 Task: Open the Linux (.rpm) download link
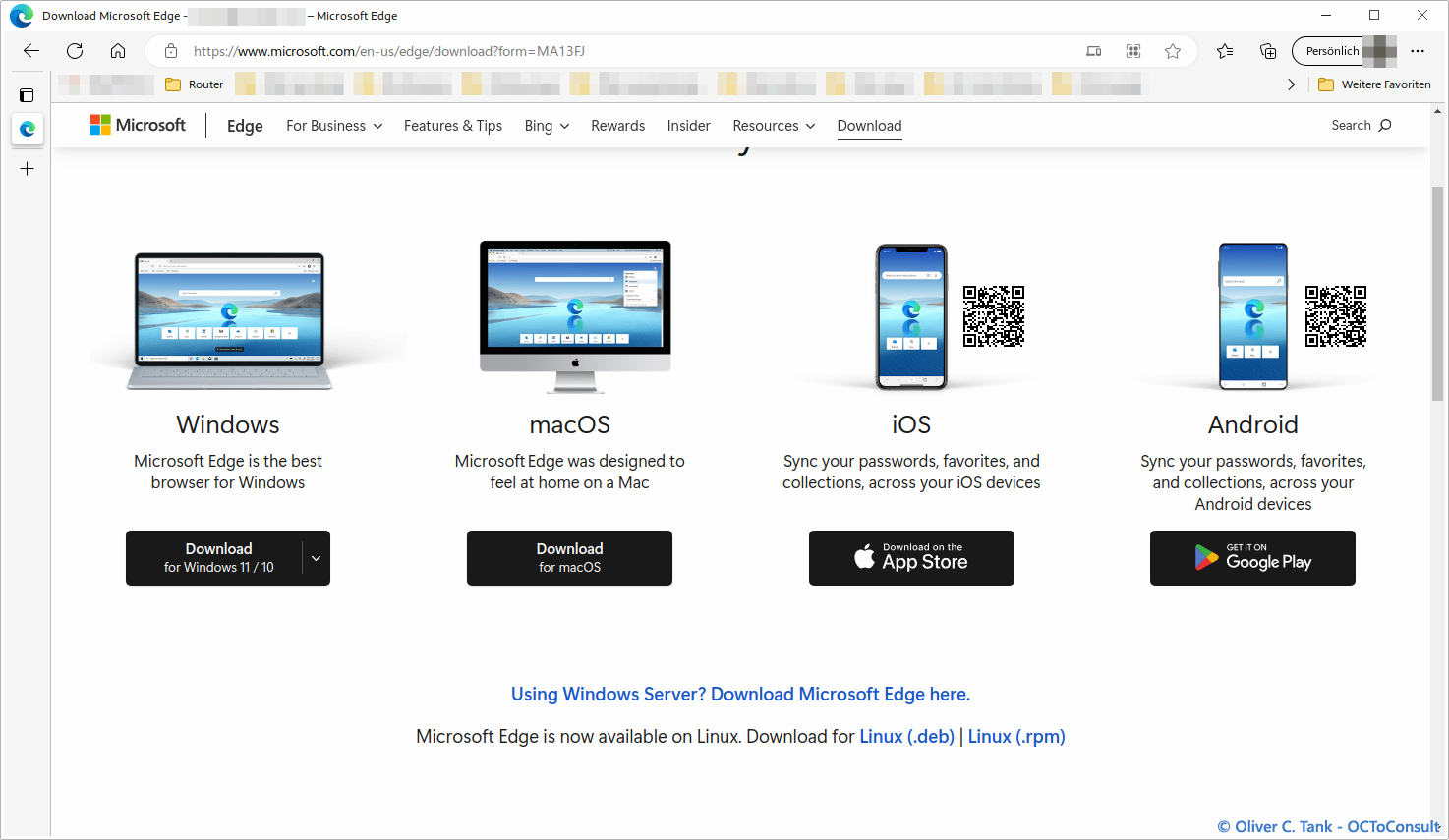[x=1016, y=737]
